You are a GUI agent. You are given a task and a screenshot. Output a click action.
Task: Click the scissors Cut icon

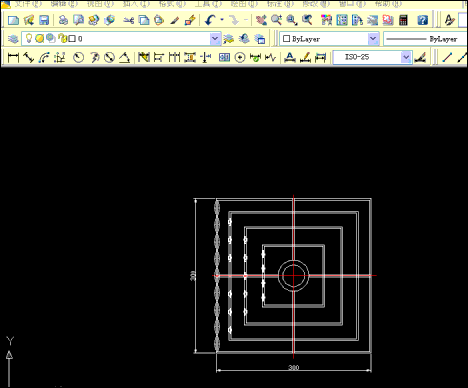click(128, 20)
